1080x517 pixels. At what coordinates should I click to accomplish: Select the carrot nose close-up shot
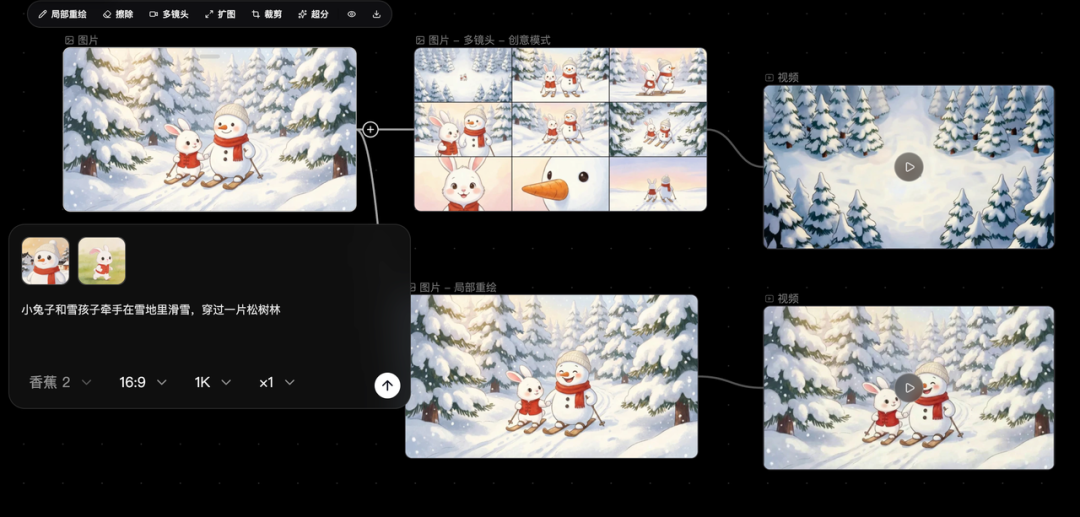pyautogui.click(x=560, y=185)
